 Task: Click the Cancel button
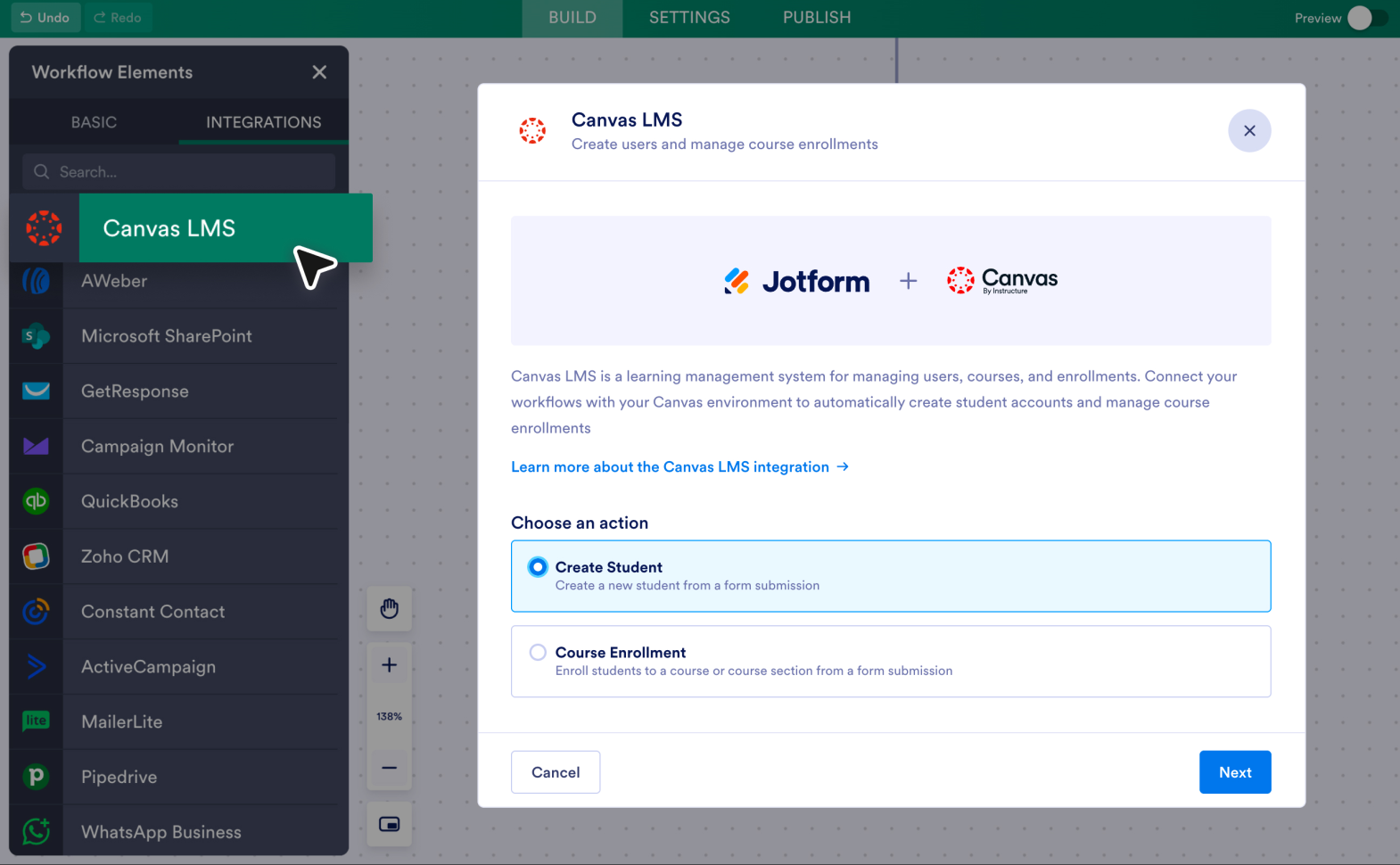coord(556,772)
